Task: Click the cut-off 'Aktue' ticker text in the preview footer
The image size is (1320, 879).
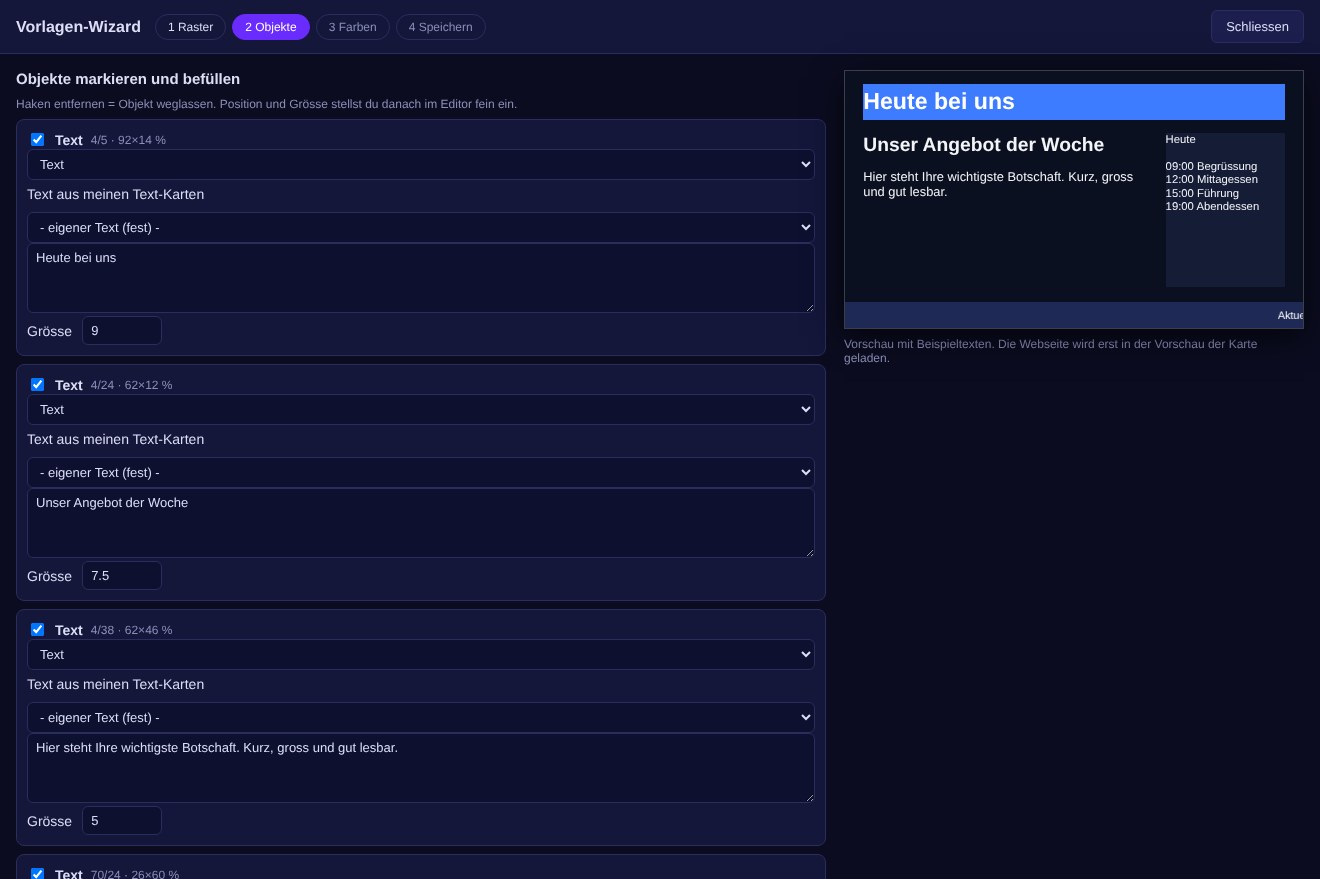Action: tap(1290, 316)
